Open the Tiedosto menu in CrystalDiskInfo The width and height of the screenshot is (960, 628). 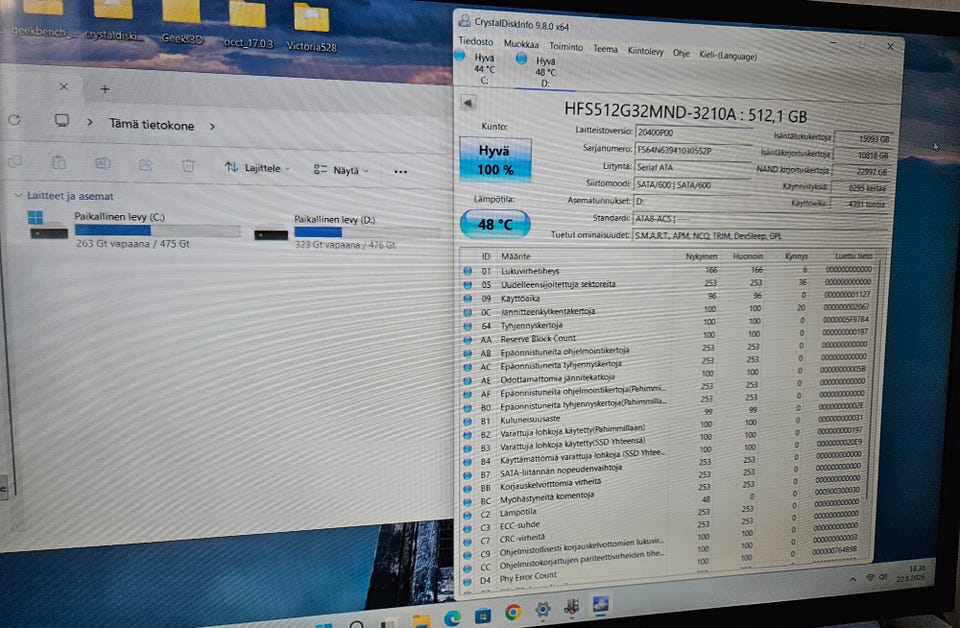pos(476,41)
